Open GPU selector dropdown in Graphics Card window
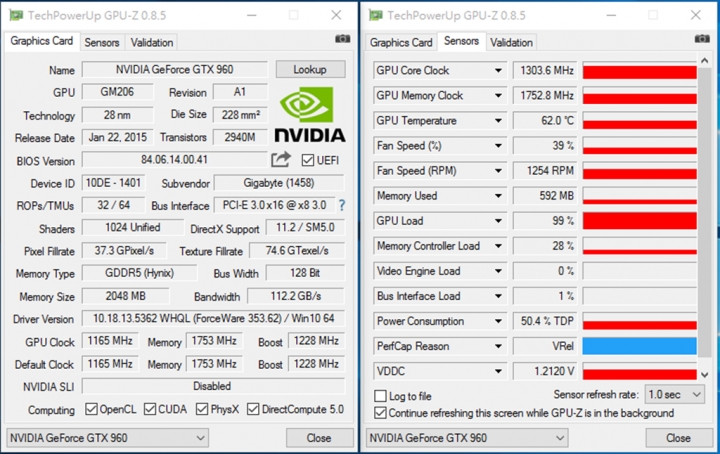This screenshot has width=720, height=454. tap(107, 438)
